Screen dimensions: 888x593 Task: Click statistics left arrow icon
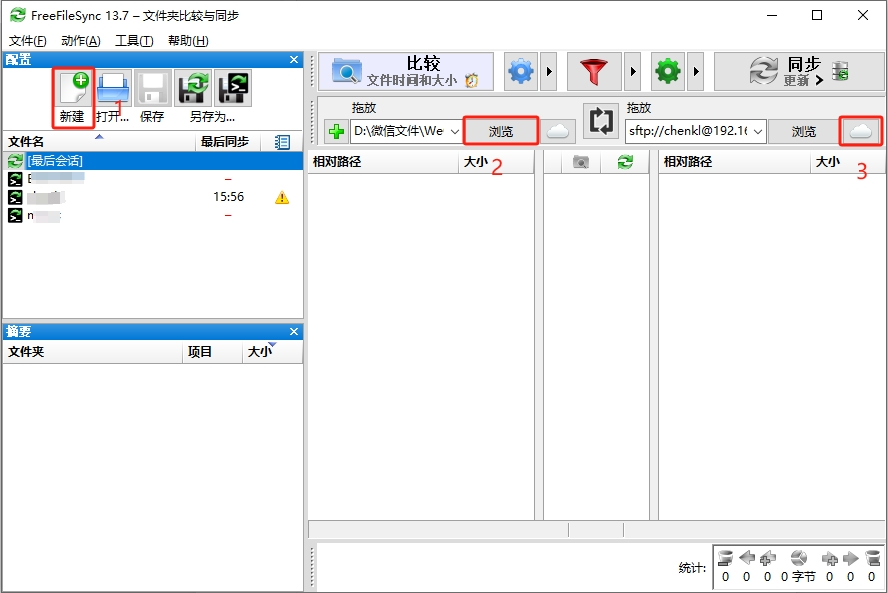click(x=747, y=558)
